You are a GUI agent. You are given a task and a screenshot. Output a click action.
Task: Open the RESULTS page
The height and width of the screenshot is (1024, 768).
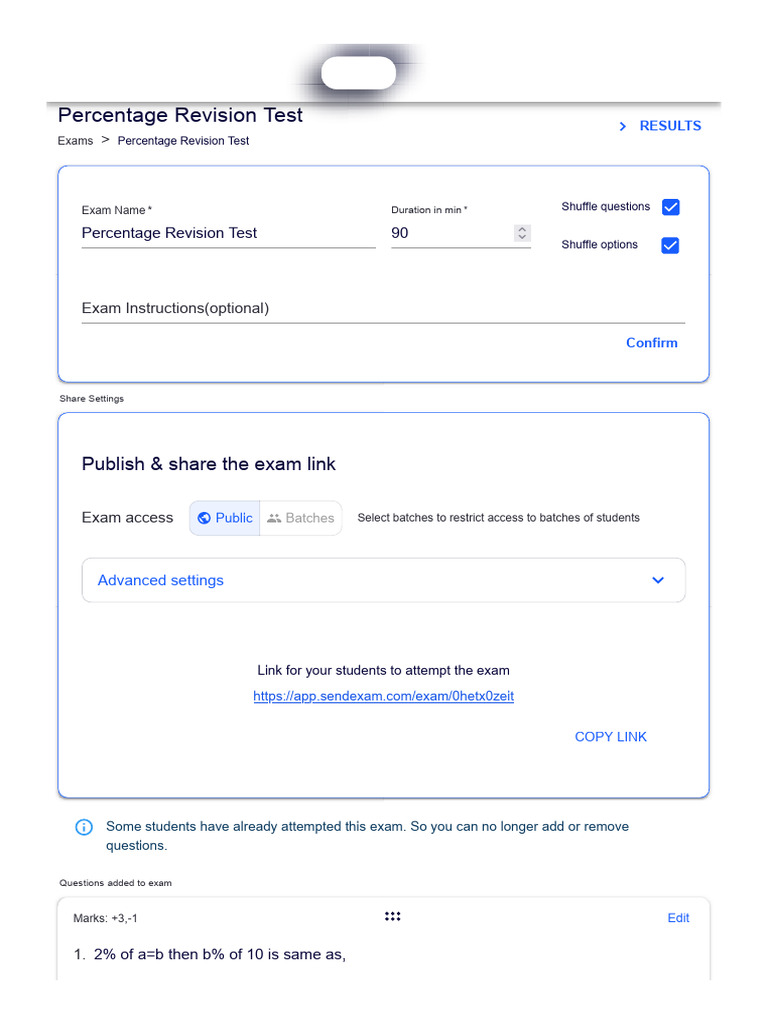click(x=670, y=126)
